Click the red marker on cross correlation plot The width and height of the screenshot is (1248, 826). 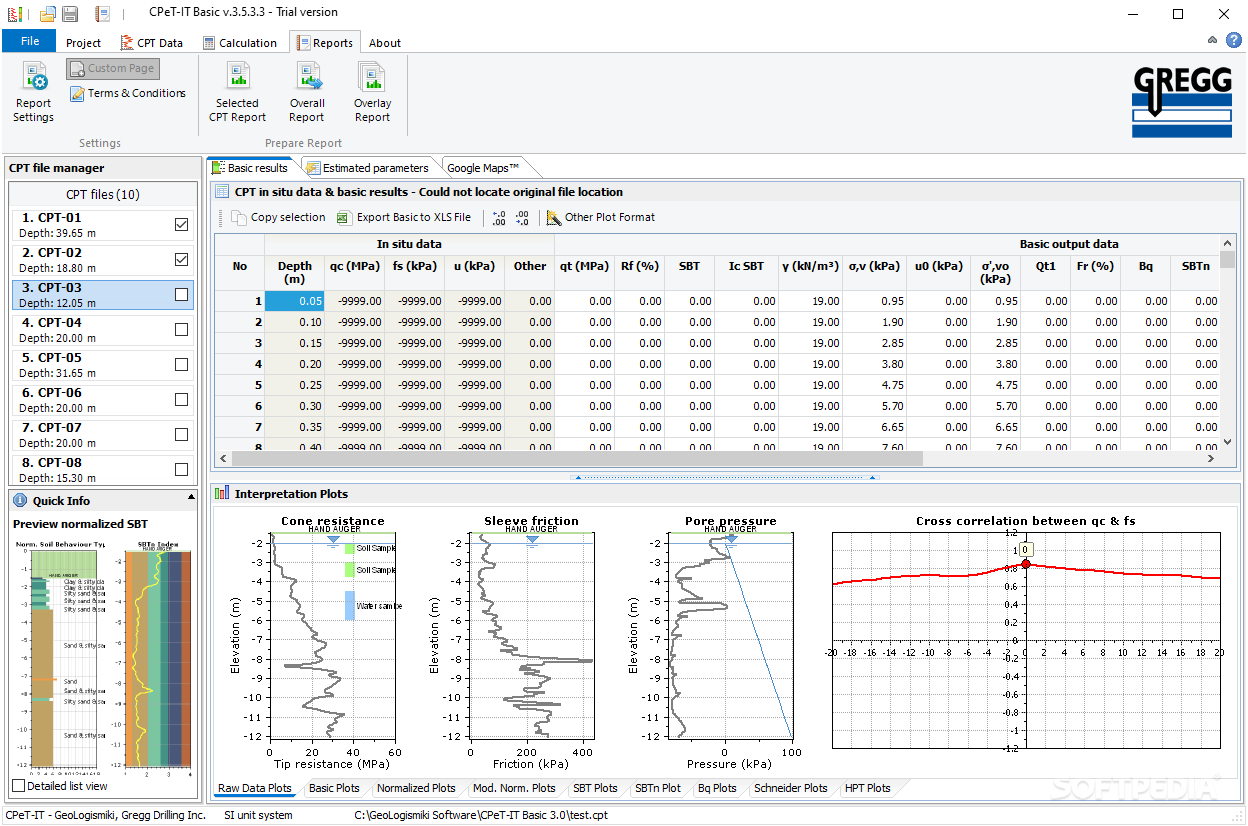click(x=1025, y=565)
